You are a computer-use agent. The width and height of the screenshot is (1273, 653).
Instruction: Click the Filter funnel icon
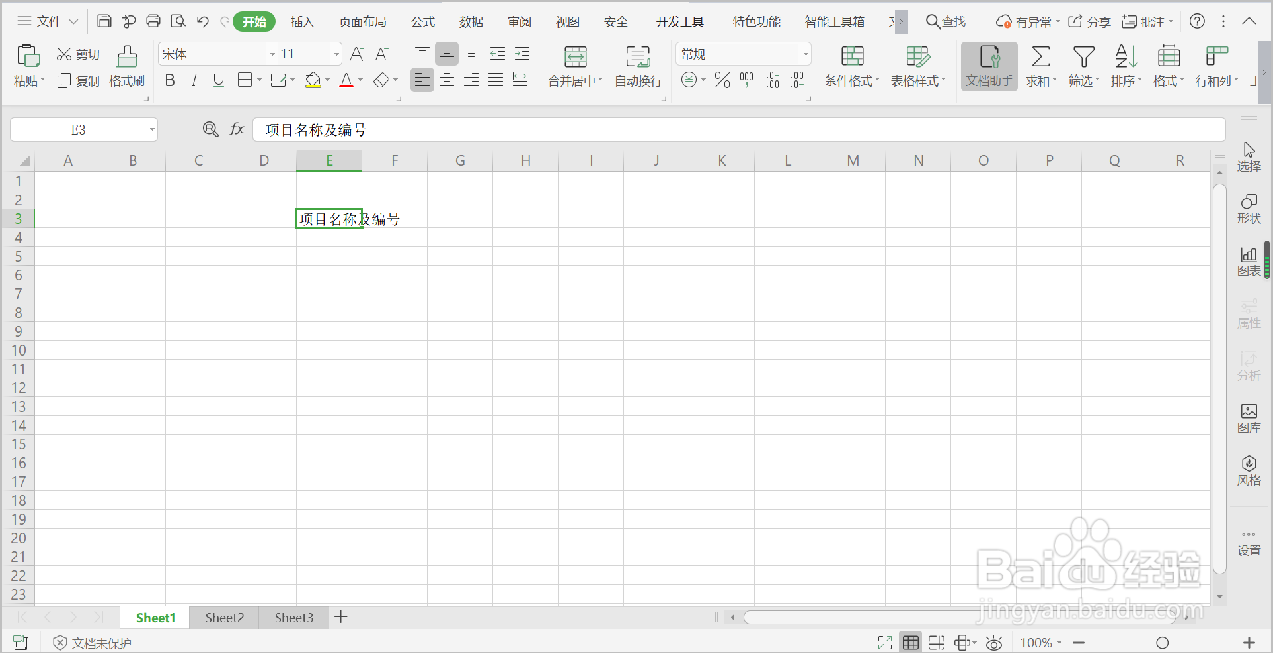1084,57
